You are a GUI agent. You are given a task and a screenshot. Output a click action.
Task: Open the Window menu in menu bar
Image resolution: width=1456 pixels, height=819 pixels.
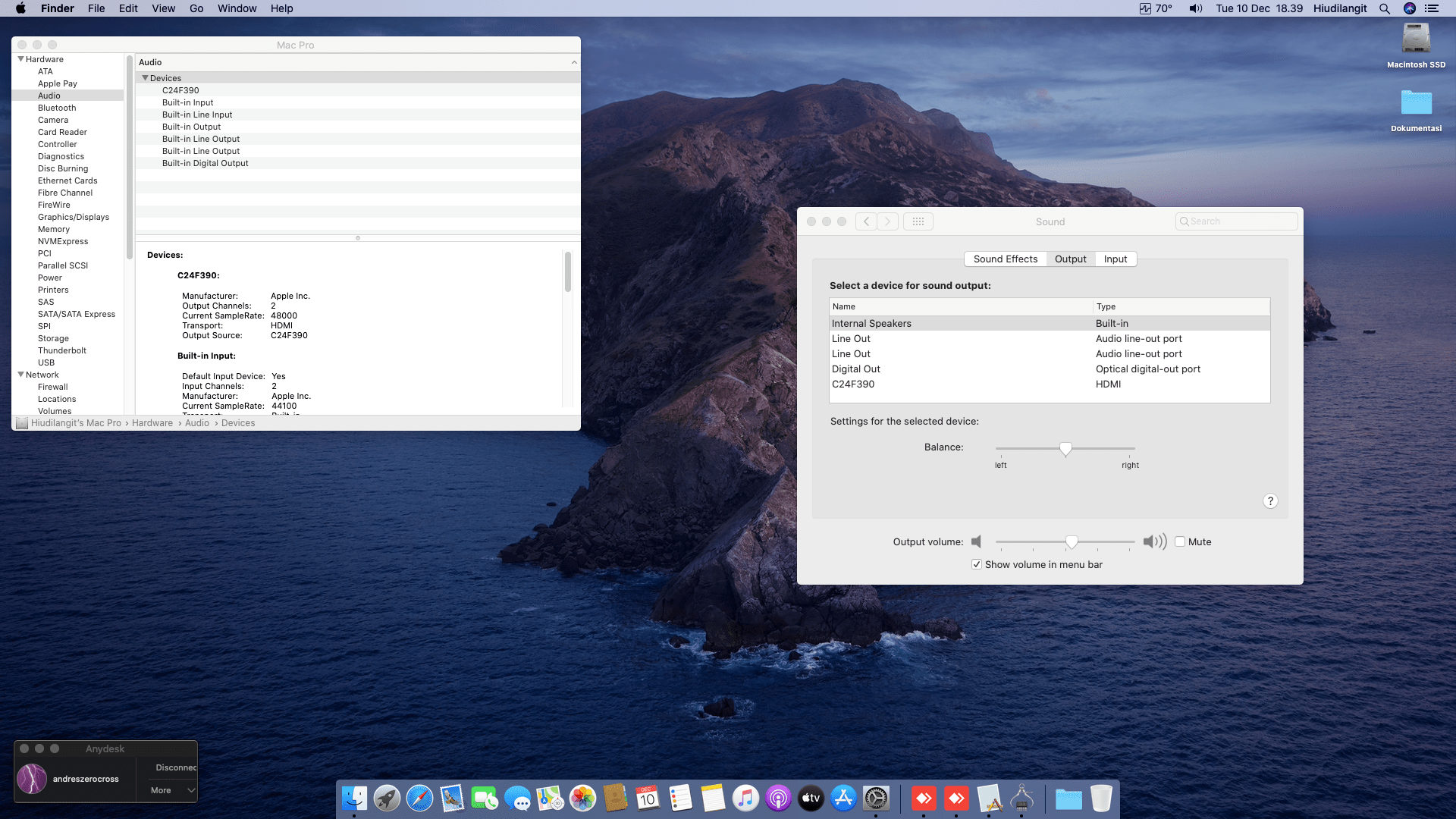tap(237, 8)
